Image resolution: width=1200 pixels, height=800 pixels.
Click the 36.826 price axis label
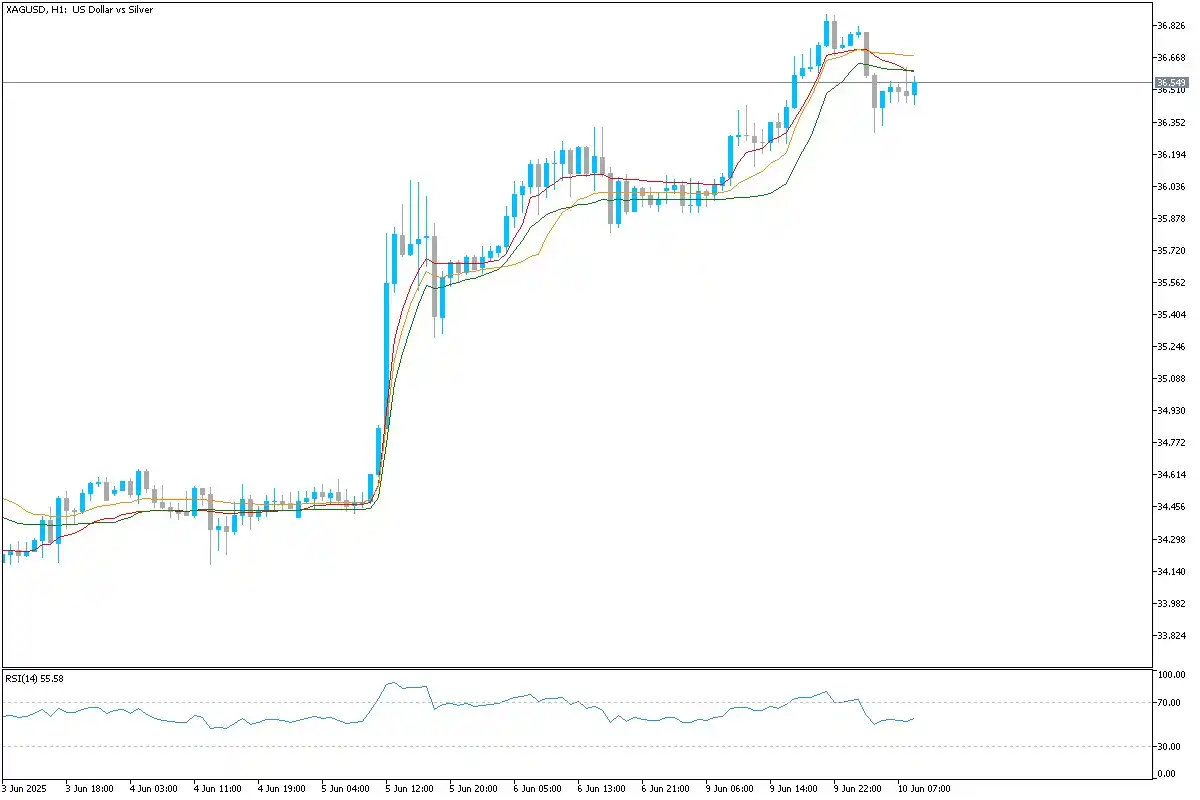[1171, 26]
